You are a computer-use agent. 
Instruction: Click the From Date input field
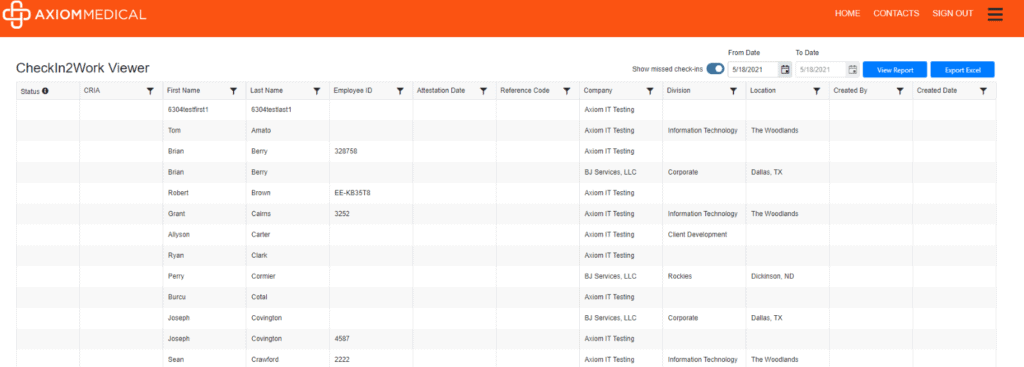753,69
